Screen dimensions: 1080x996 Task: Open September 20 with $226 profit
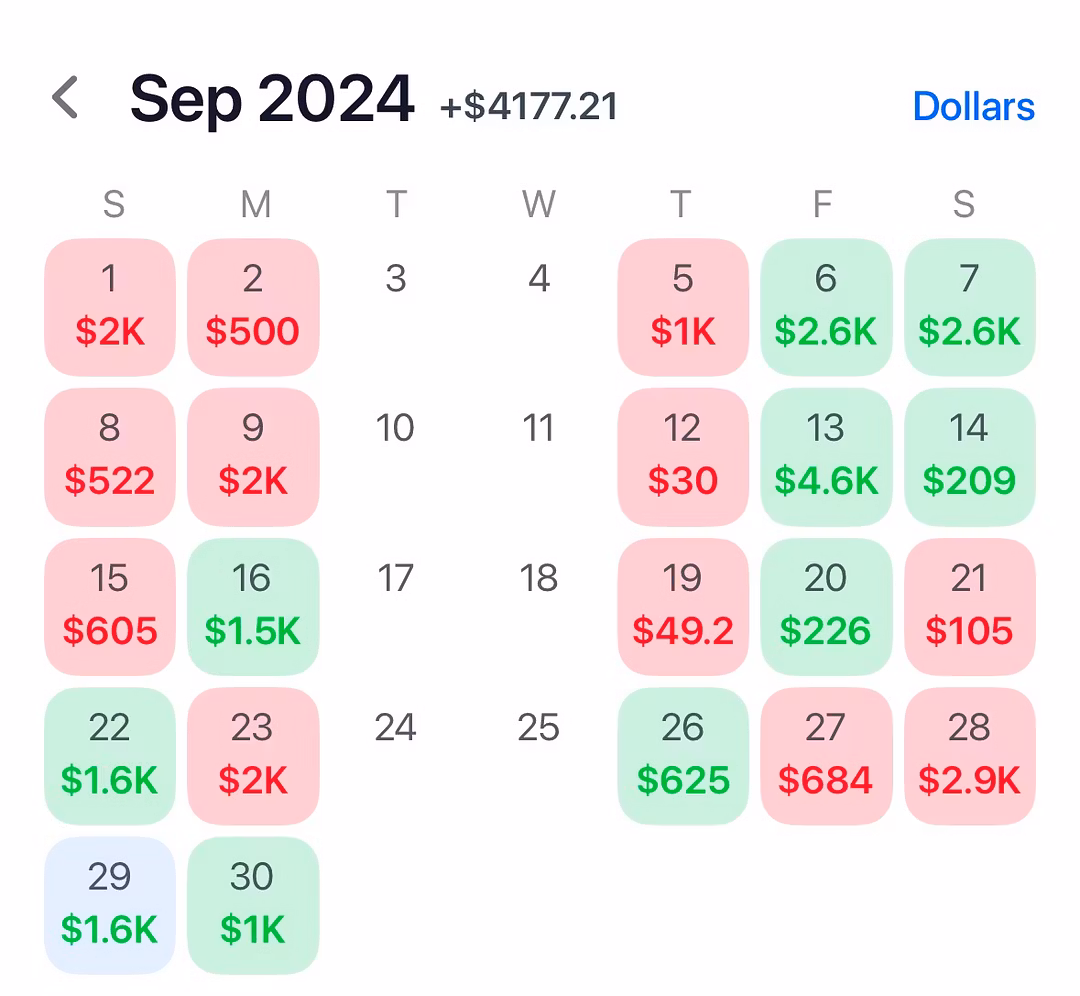pos(826,606)
